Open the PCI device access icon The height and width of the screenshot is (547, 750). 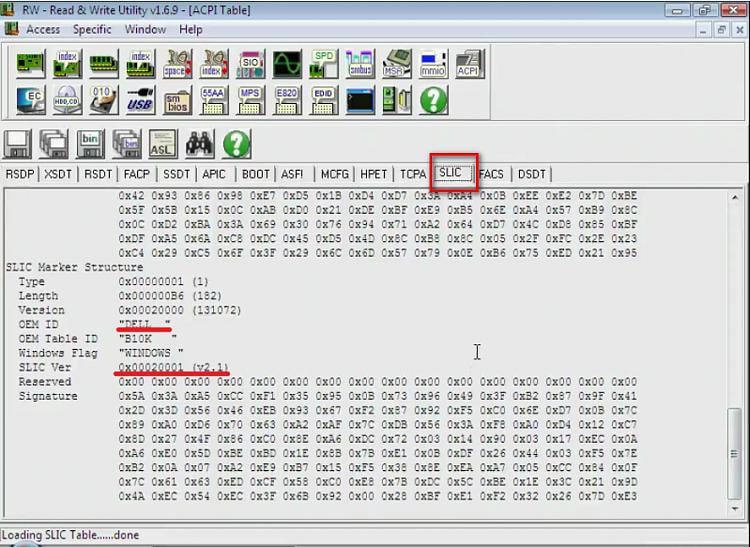[31, 64]
